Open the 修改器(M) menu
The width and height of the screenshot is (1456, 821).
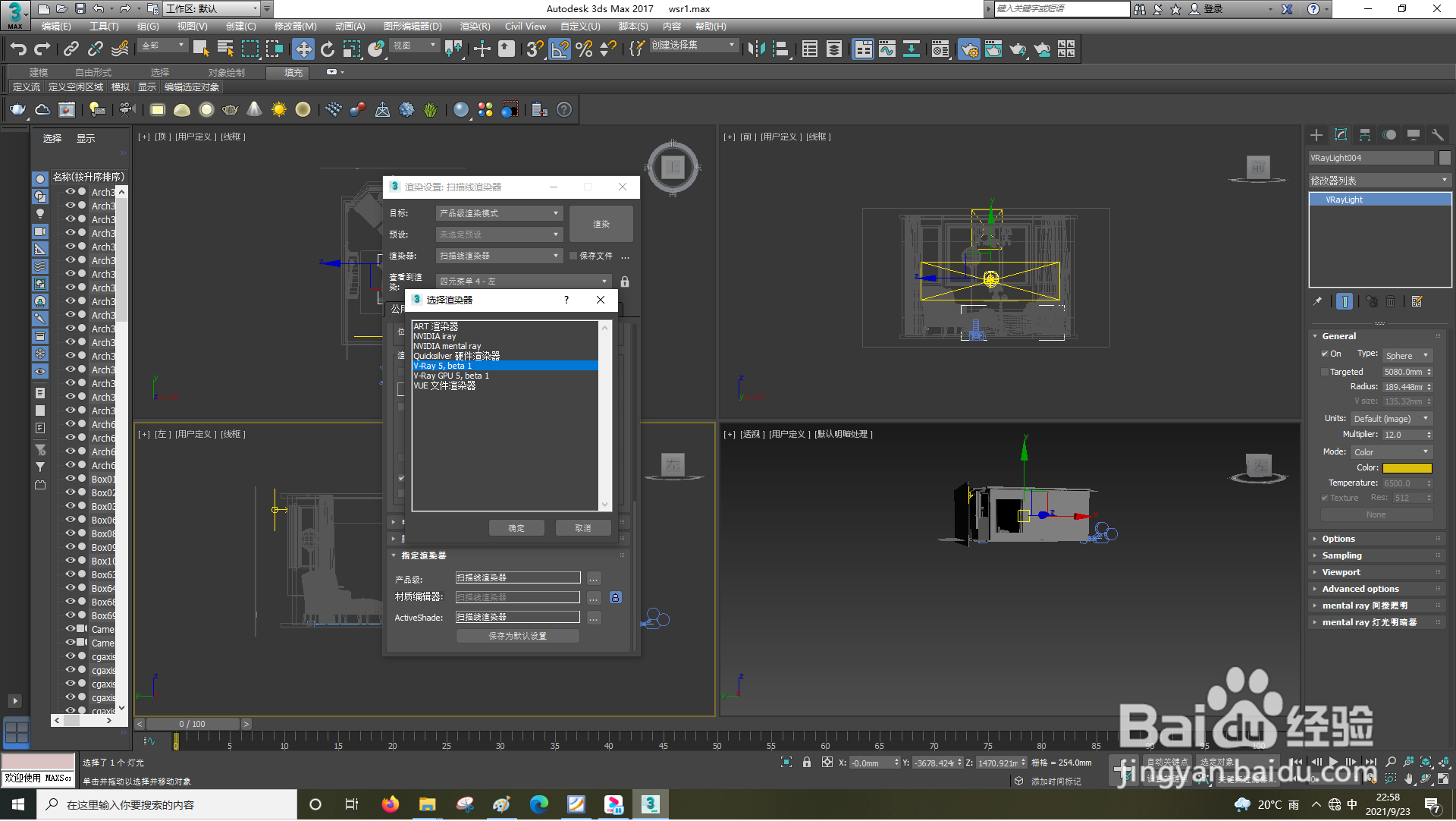point(295,27)
